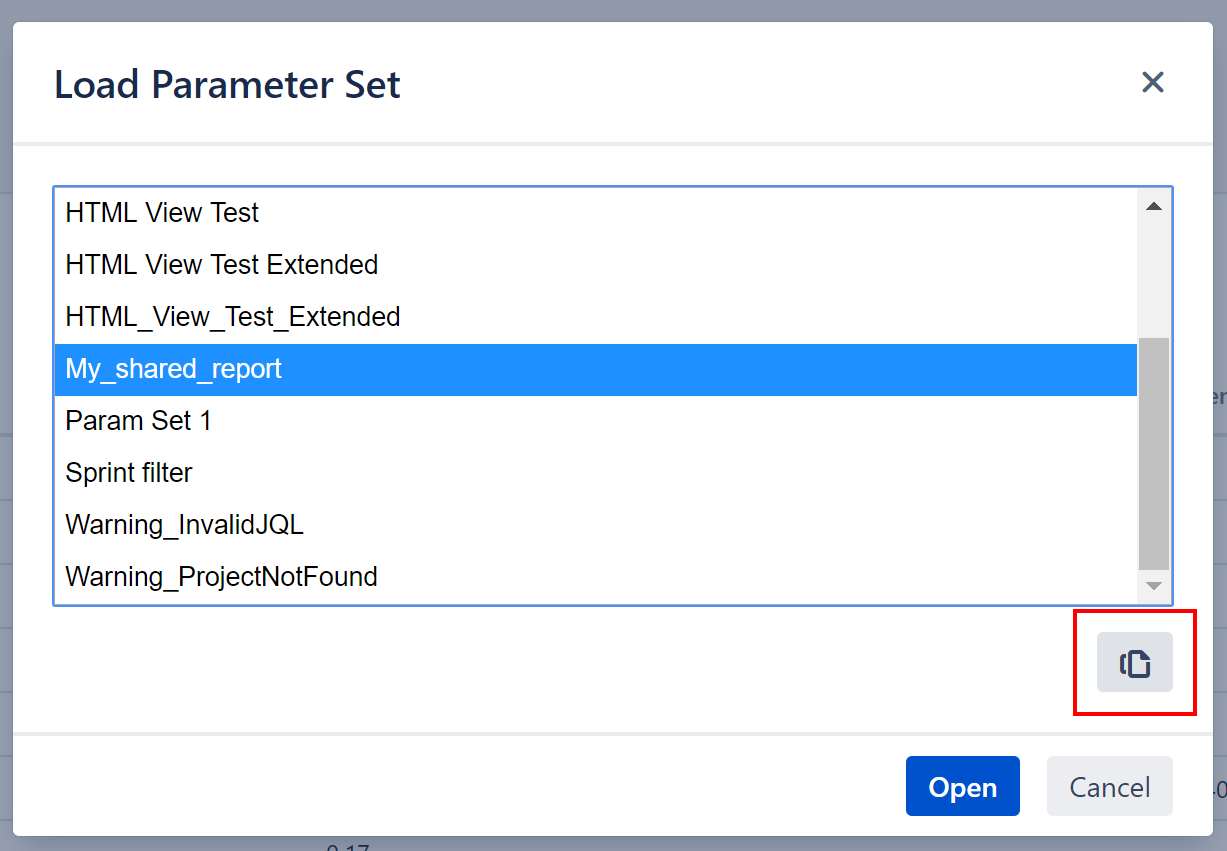Select the Warning_InvalidJQL entry
This screenshot has height=851, width=1227.
click(184, 525)
